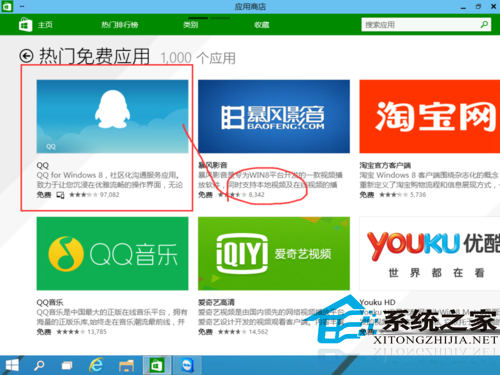Click the QQ音乐 app title text
The image size is (500, 375).
point(50,302)
